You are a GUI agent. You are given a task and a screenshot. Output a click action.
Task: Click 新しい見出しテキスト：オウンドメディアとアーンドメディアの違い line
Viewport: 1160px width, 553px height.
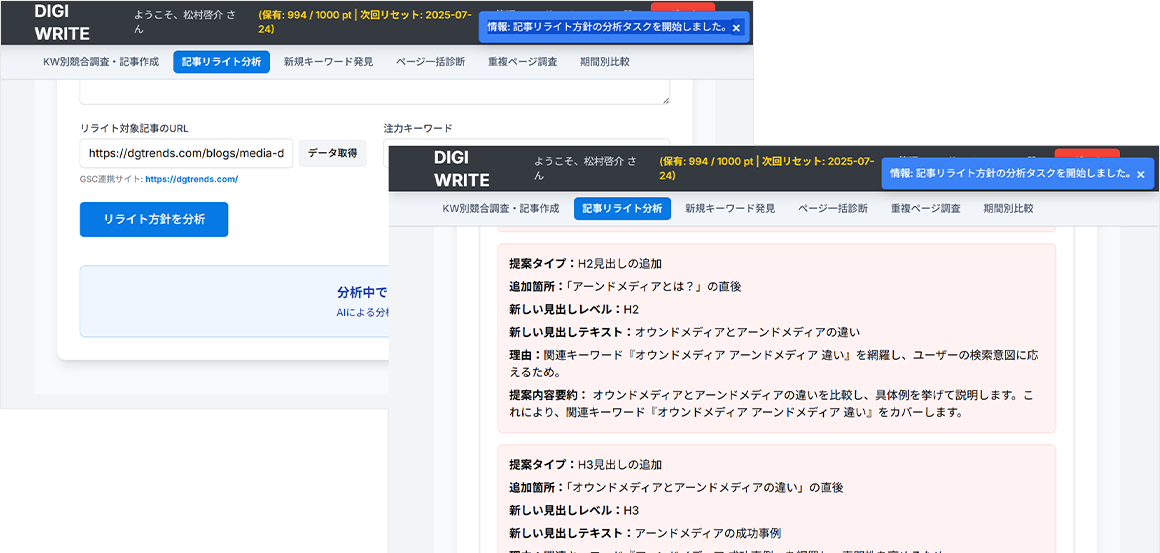point(684,331)
